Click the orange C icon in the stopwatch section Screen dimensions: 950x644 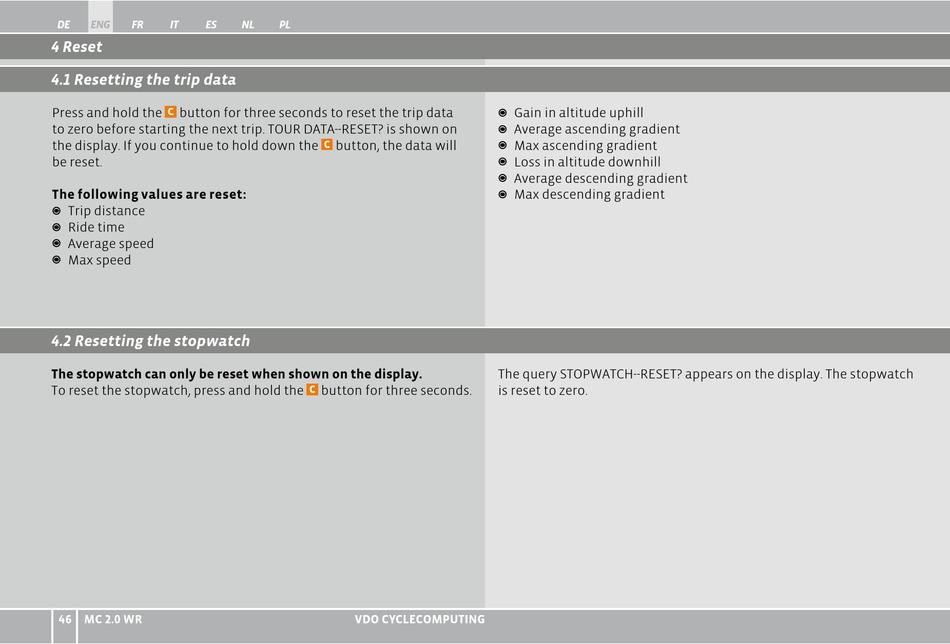pos(312,390)
